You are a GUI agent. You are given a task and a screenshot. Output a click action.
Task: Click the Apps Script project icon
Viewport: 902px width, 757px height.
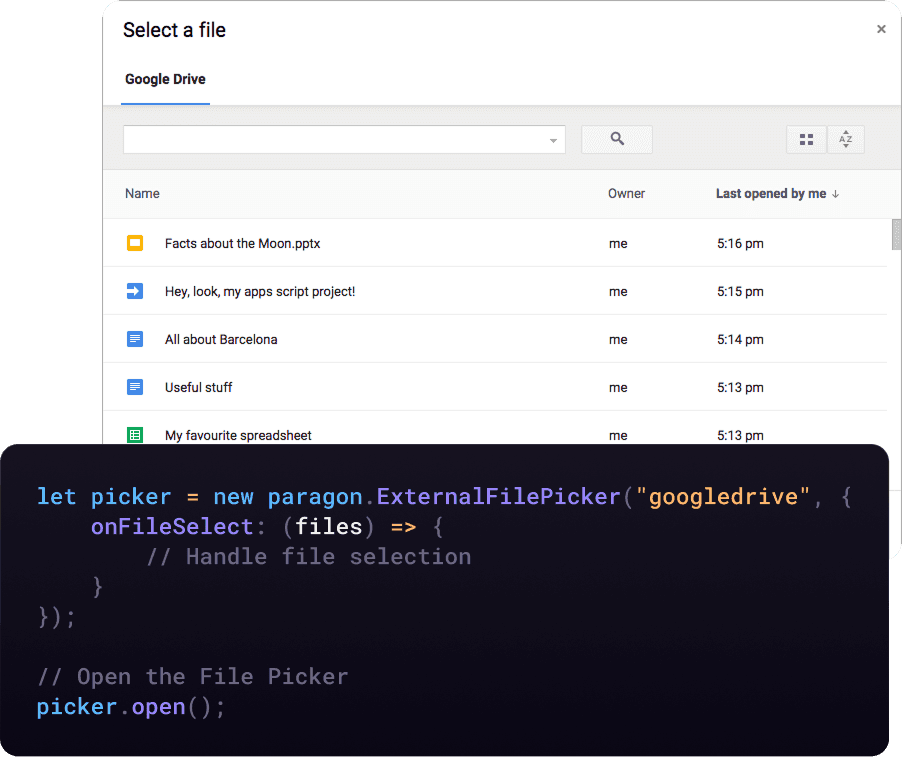(135, 291)
